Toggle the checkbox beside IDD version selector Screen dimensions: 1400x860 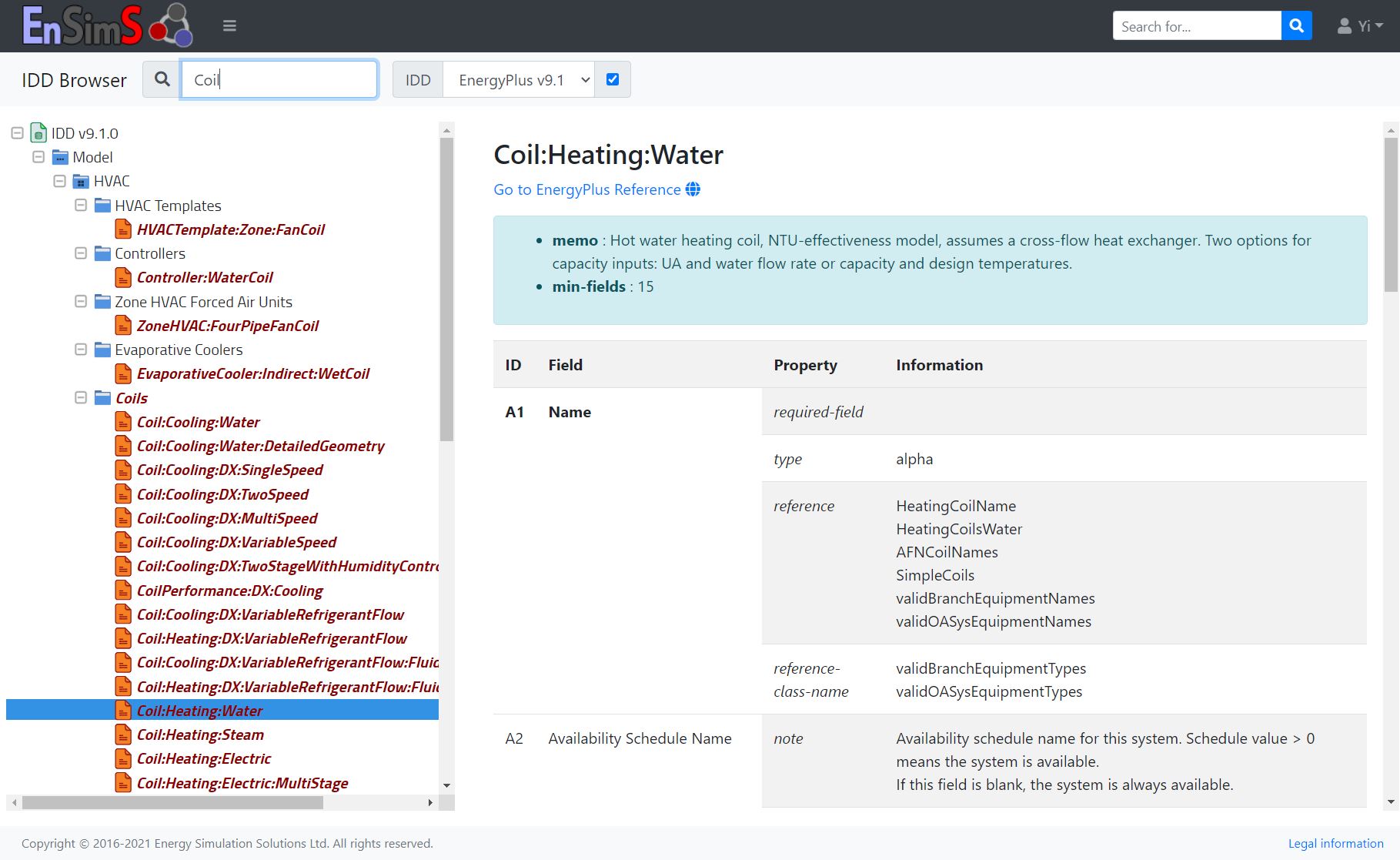(x=613, y=79)
